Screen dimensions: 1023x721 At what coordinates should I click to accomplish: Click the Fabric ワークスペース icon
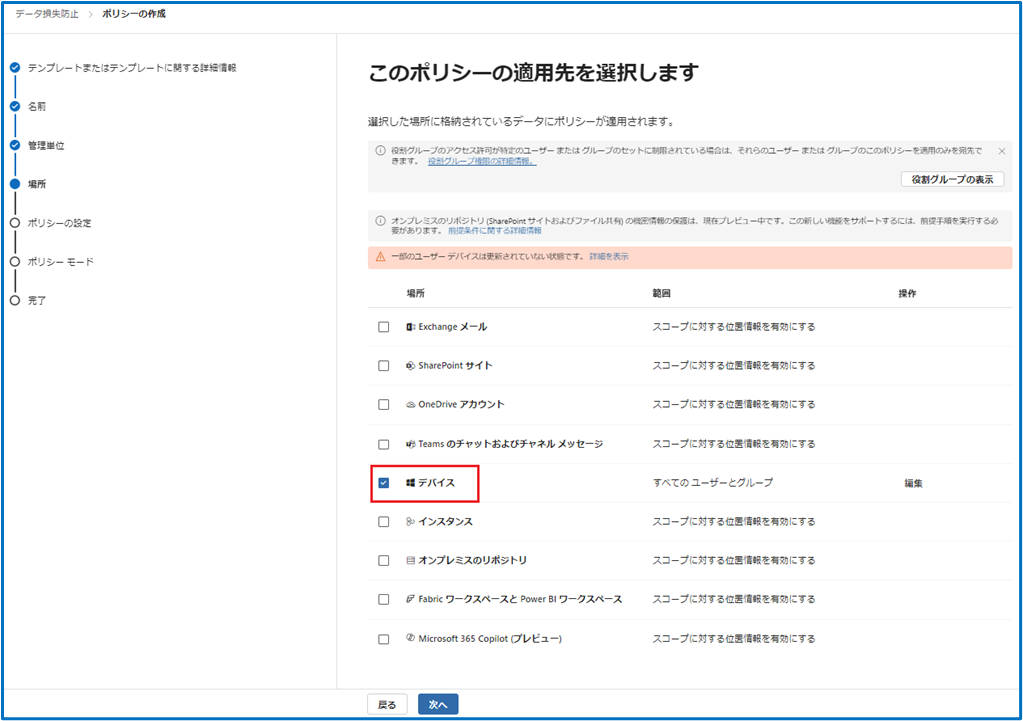point(411,600)
